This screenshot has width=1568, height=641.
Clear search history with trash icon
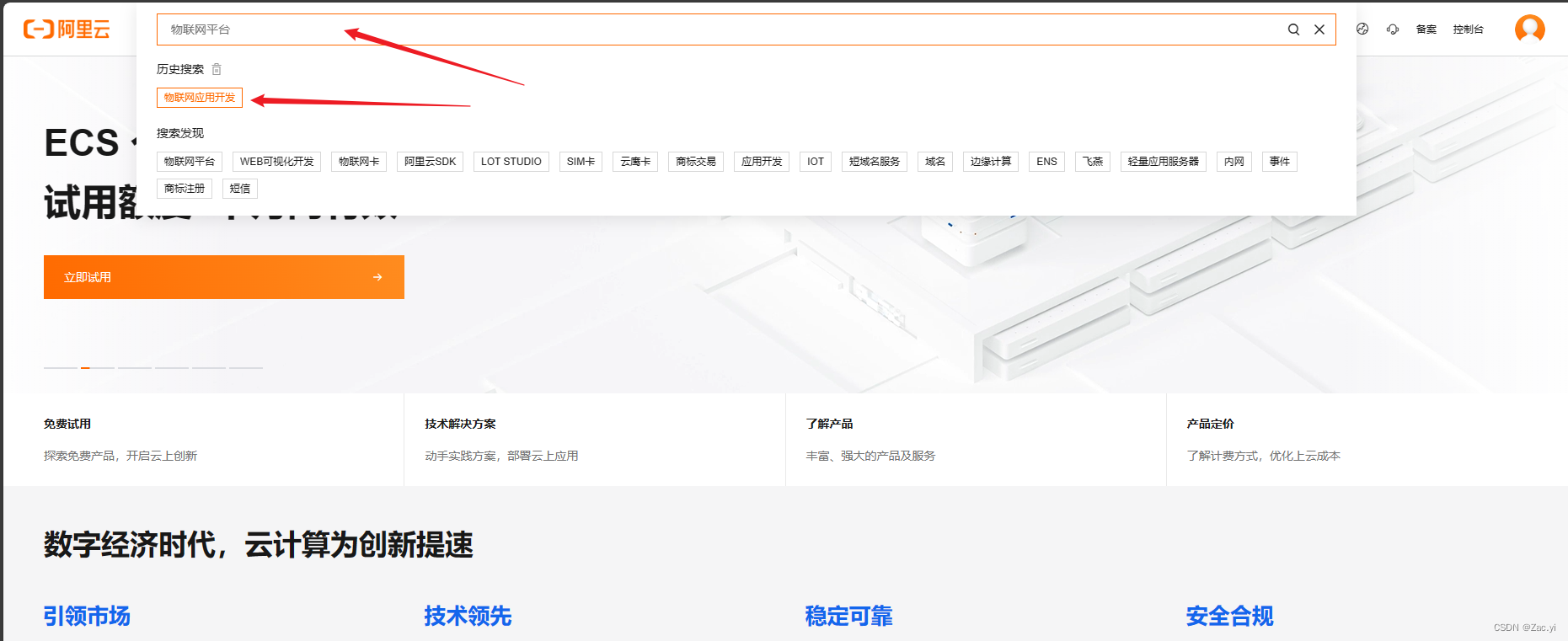pos(217,69)
